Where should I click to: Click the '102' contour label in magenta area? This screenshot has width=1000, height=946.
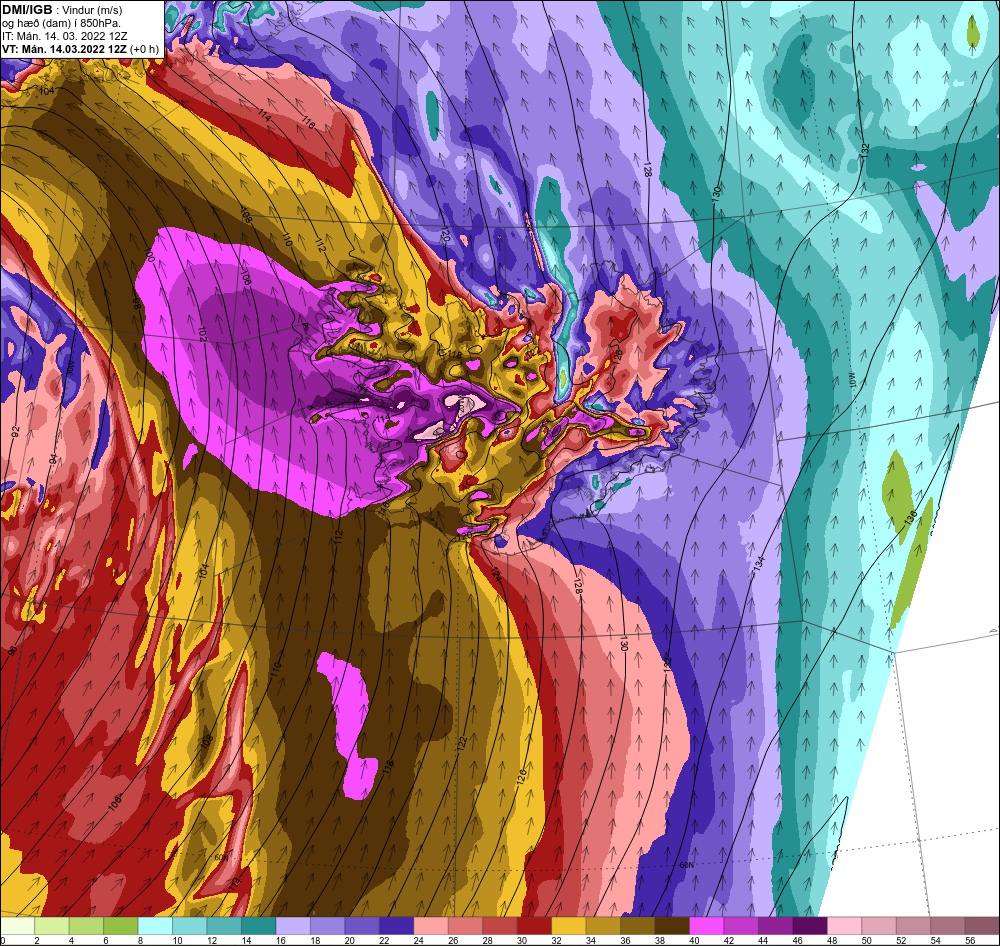[x=203, y=334]
